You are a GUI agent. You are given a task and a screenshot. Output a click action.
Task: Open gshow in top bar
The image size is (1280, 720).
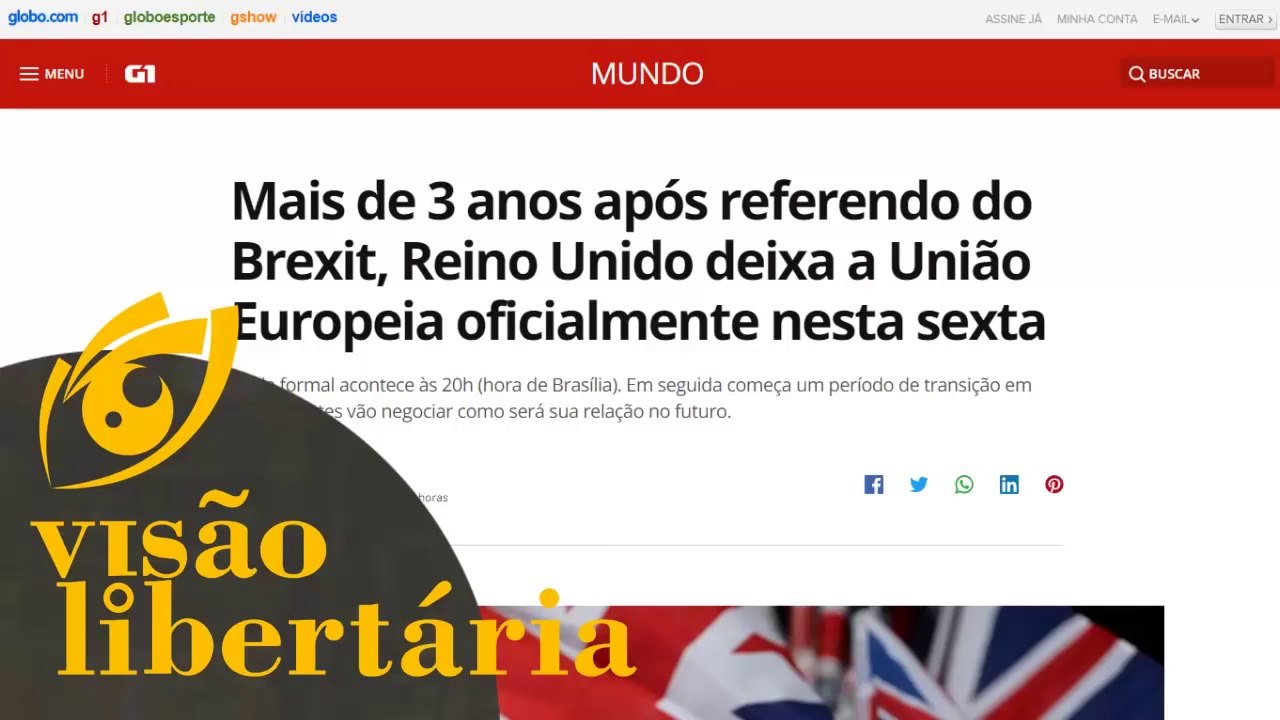pyautogui.click(x=253, y=17)
